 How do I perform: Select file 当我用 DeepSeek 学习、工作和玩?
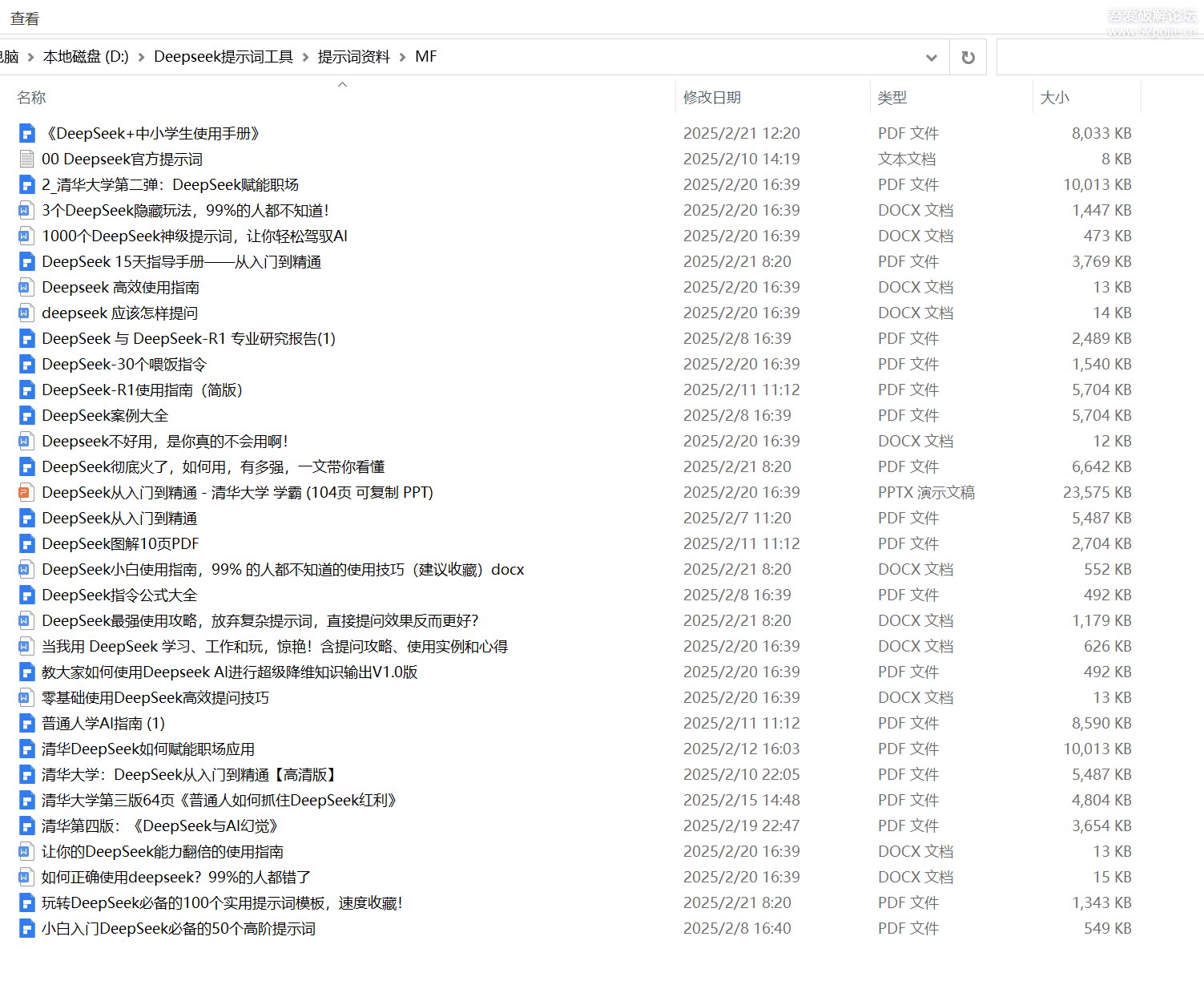click(x=275, y=646)
